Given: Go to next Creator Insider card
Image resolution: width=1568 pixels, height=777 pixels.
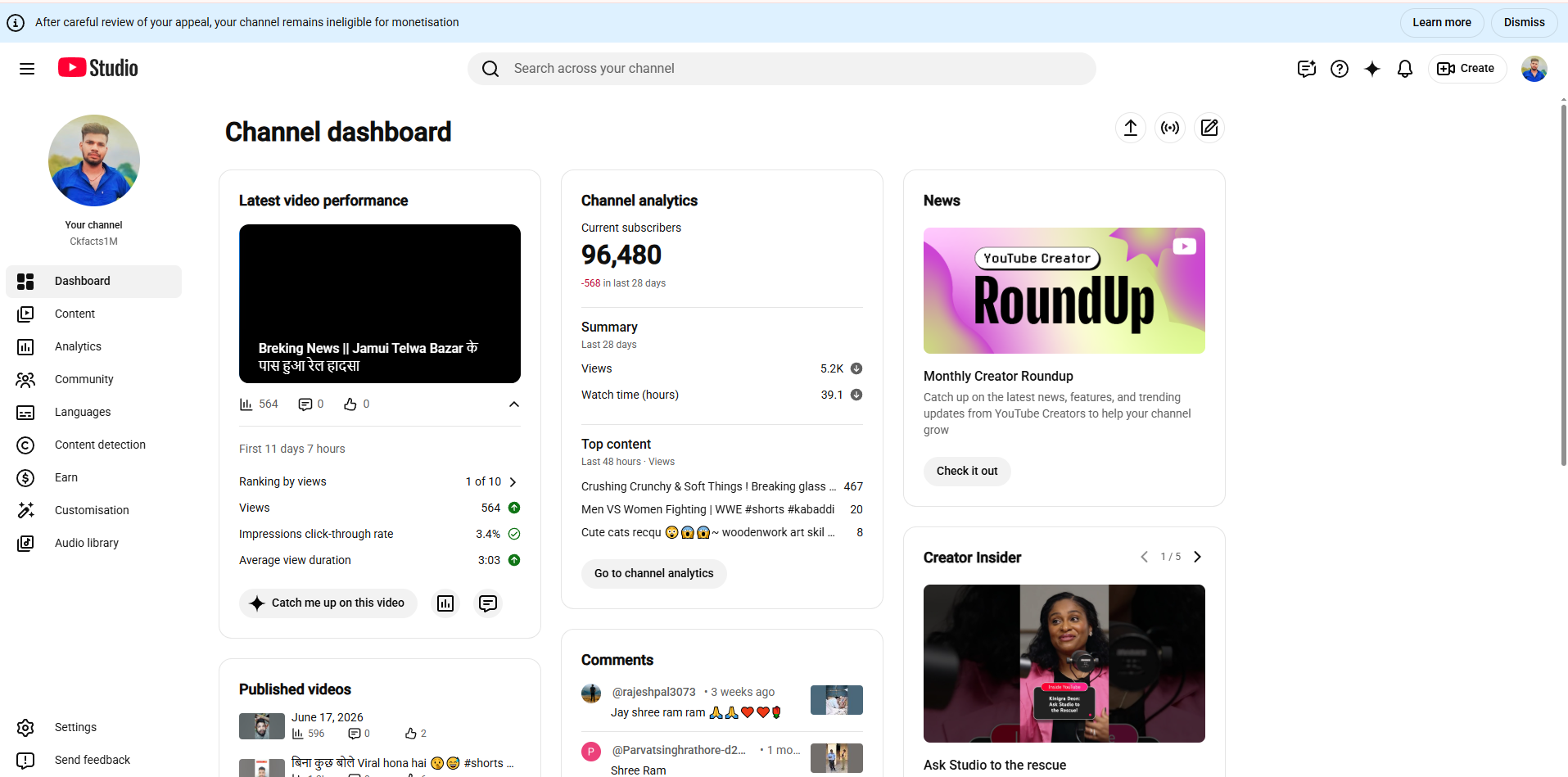Looking at the screenshot, I should [x=1197, y=557].
